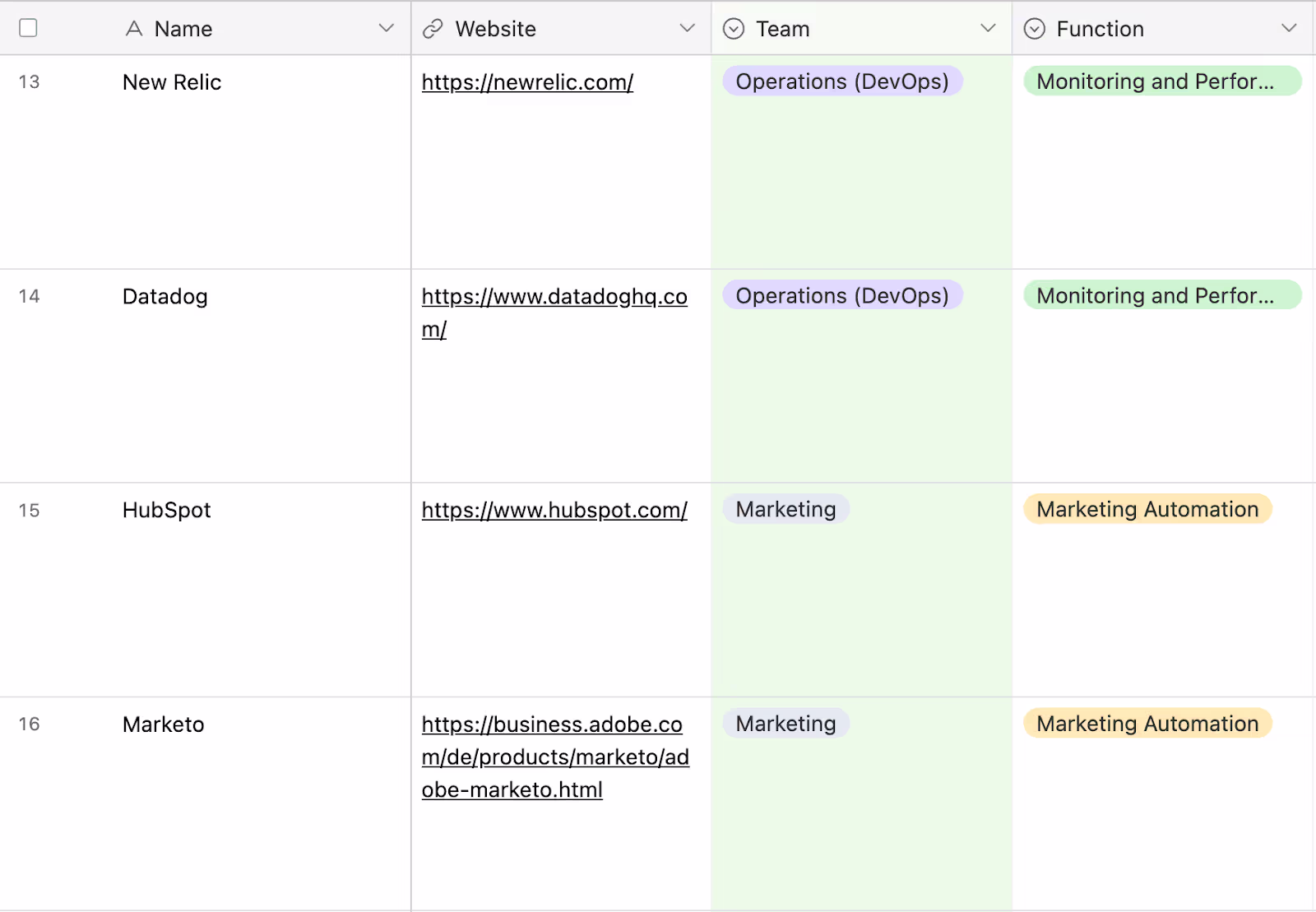Open the Team column dropdown menu
The image size is (1316, 912).
click(988, 28)
